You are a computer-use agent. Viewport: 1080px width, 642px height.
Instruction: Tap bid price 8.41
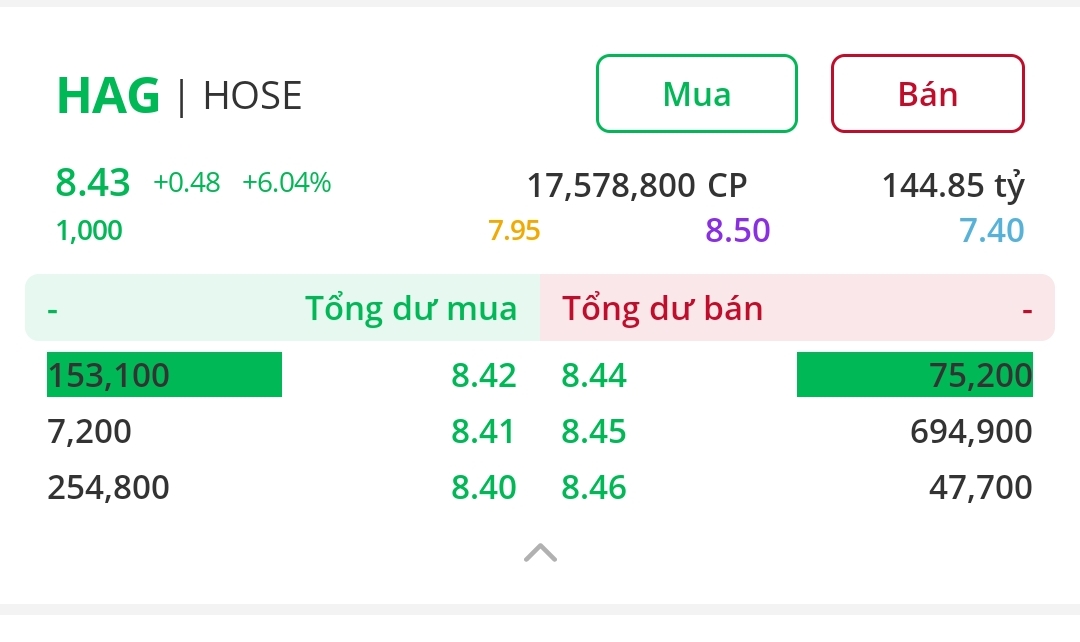(484, 431)
